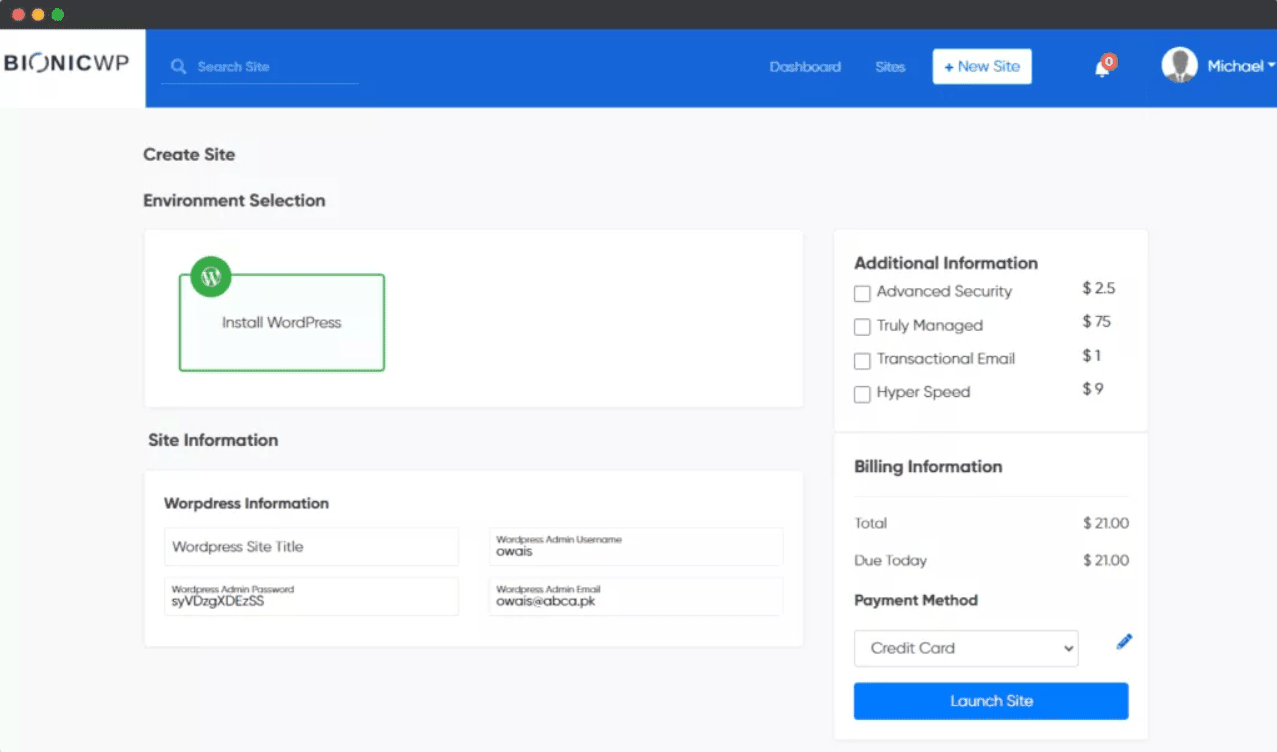Click the $ 2.5 price
Image resolution: width=1277 pixels, height=752 pixels.
1098,288
